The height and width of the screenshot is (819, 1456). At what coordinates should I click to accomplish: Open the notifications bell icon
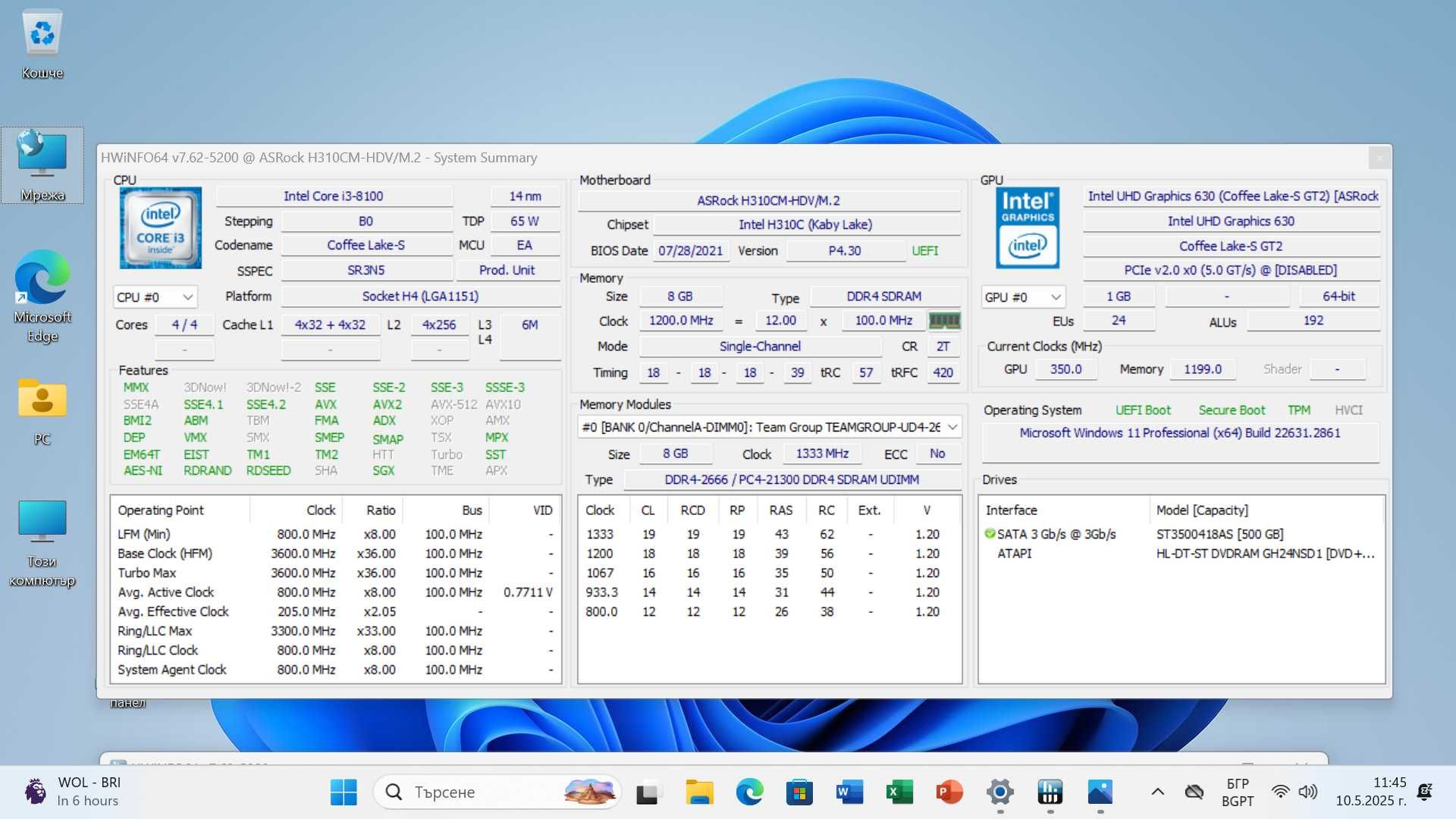pyautogui.click(x=1424, y=792)
